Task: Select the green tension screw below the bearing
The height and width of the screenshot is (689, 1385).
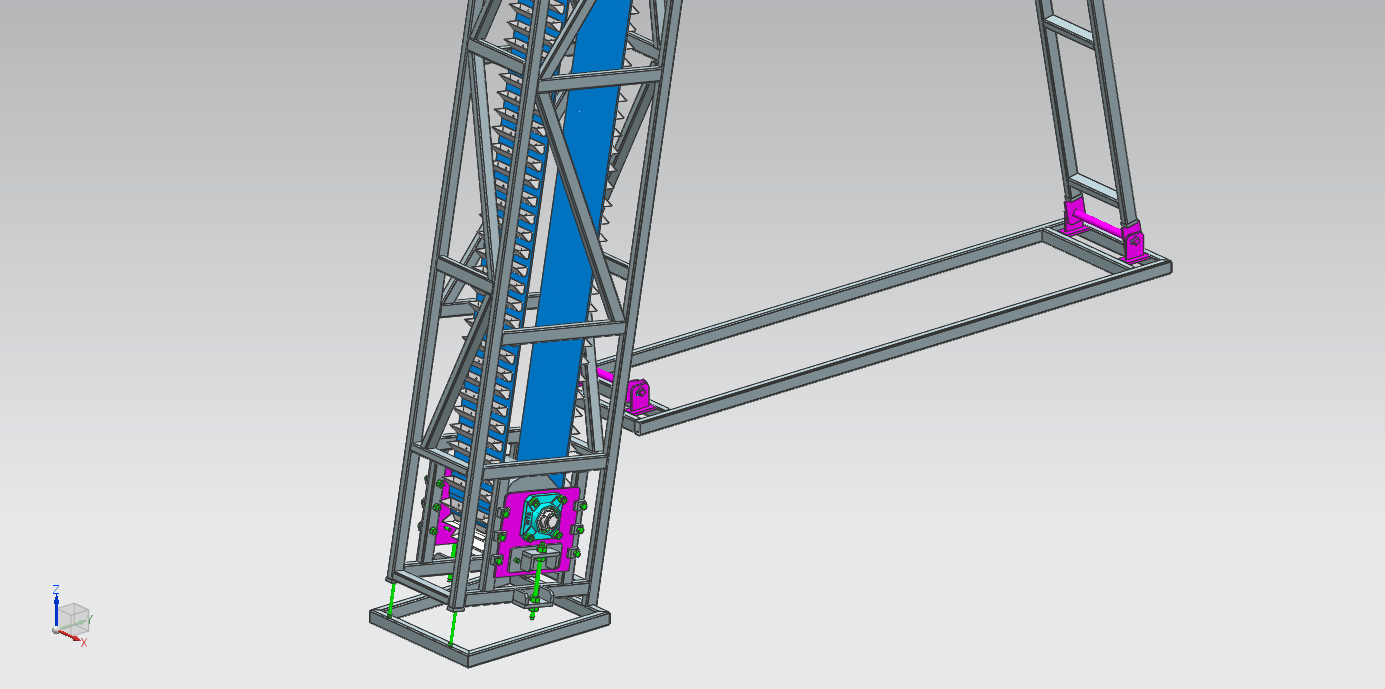Action: tap(539, 582)
